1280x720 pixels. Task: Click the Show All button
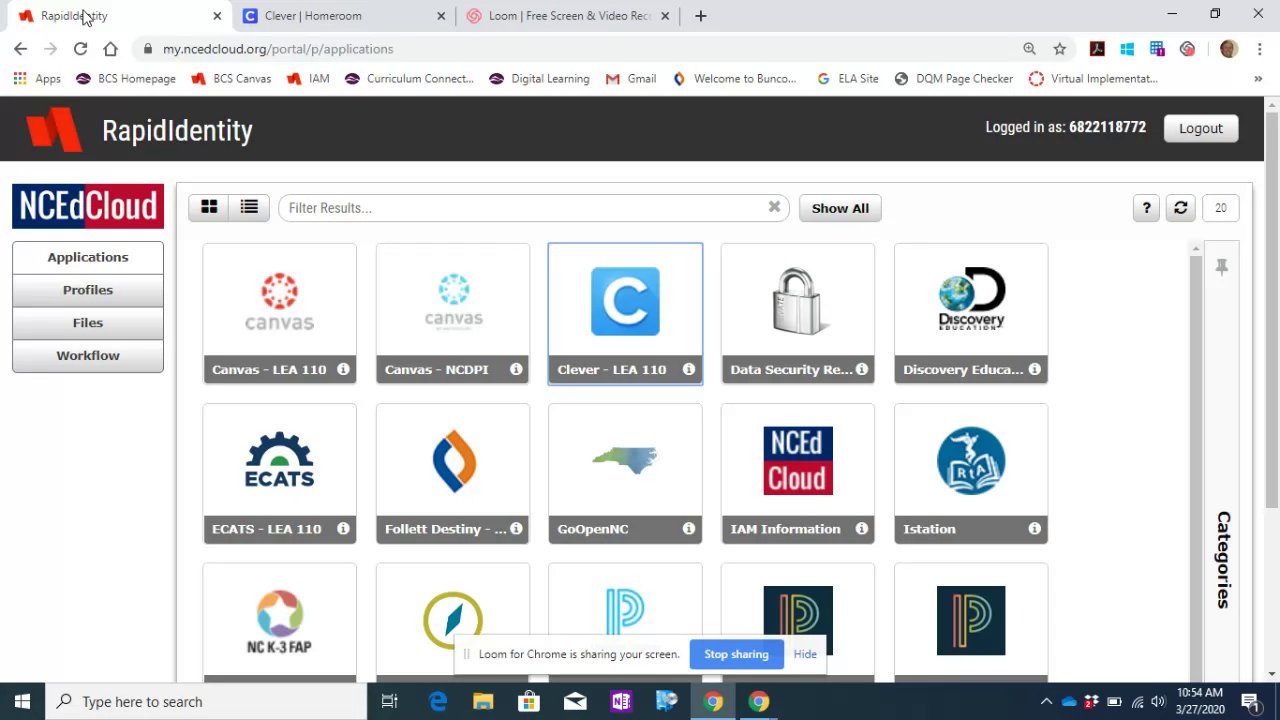pyautogui.click(x=840, y=208)
